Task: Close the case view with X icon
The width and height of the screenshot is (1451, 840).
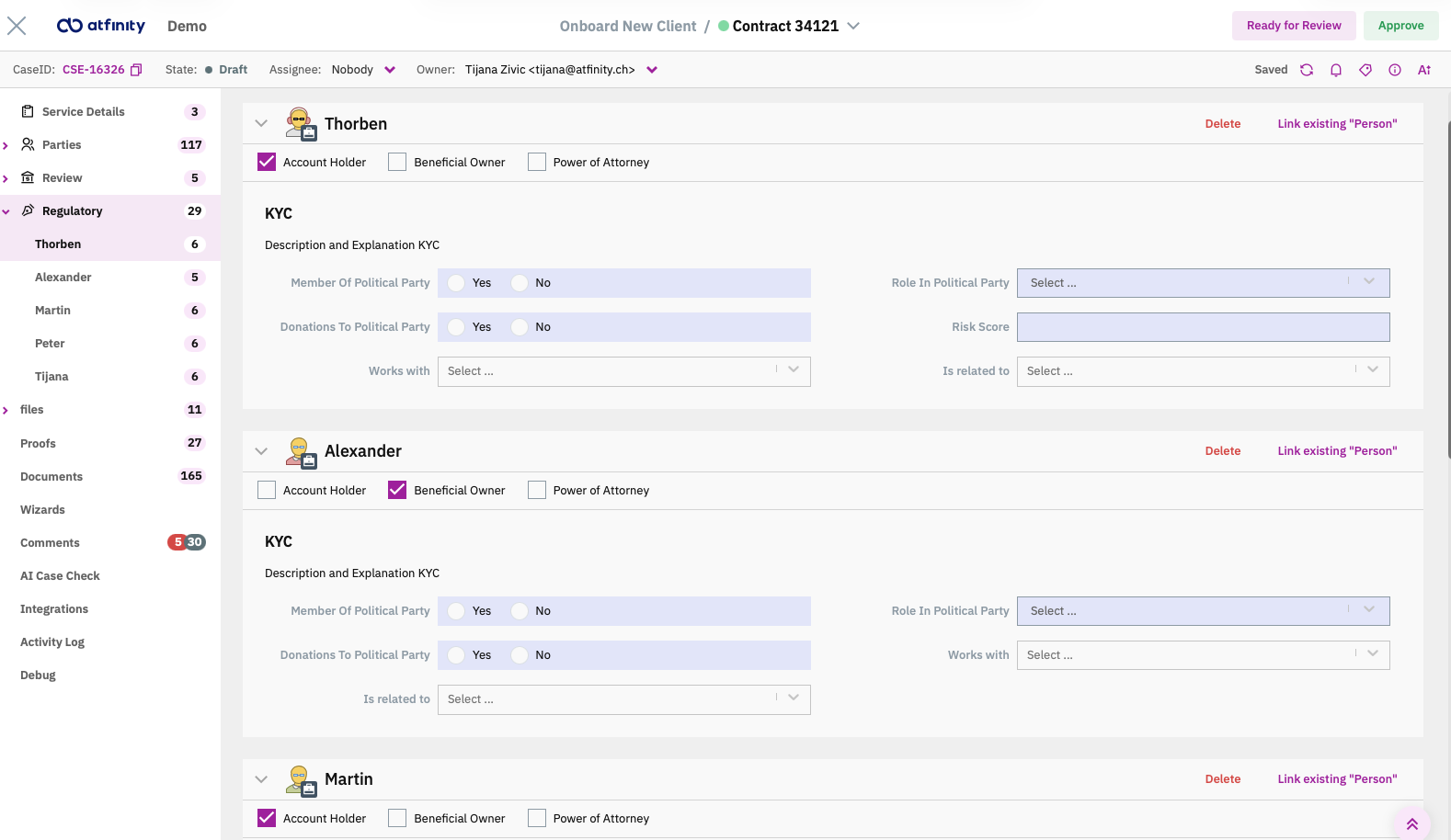Action: (17, 26)
